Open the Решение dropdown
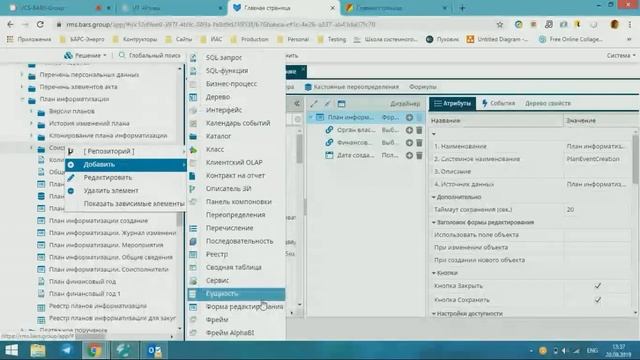640x360 pixels. [x=85, y=55]
